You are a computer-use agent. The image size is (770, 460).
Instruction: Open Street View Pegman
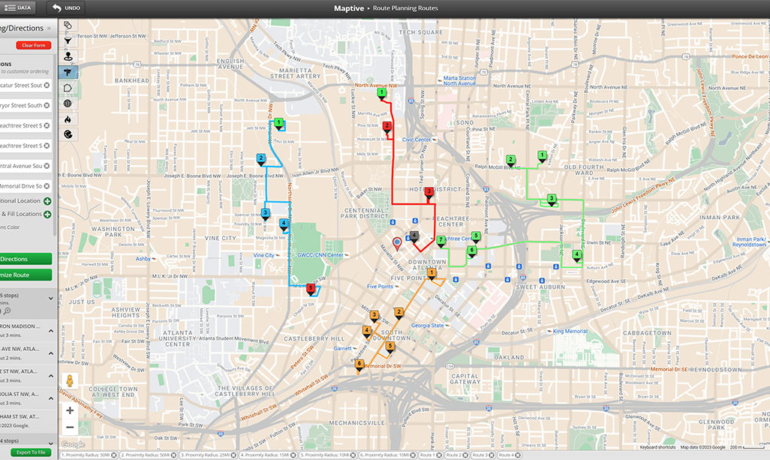pyautogui.click(x=70, y=381)
